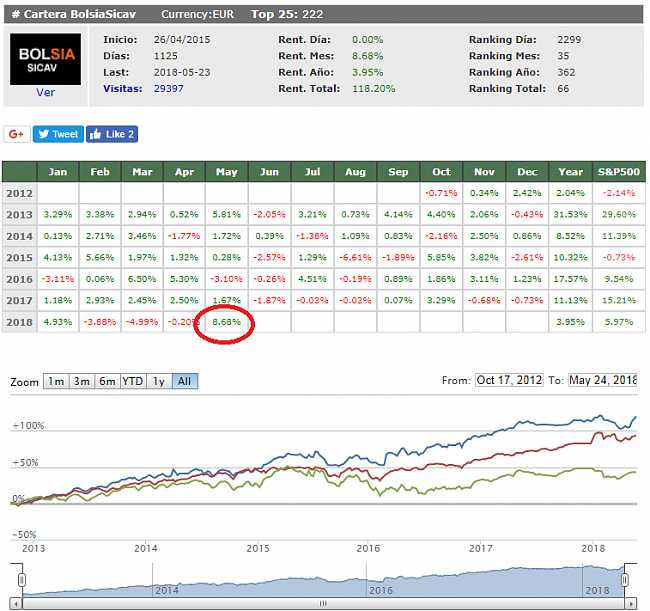The height and width of the screenshot is (611, 650).
Task: Click the Ranking Total value 66
Action: [x=563, y=89]
